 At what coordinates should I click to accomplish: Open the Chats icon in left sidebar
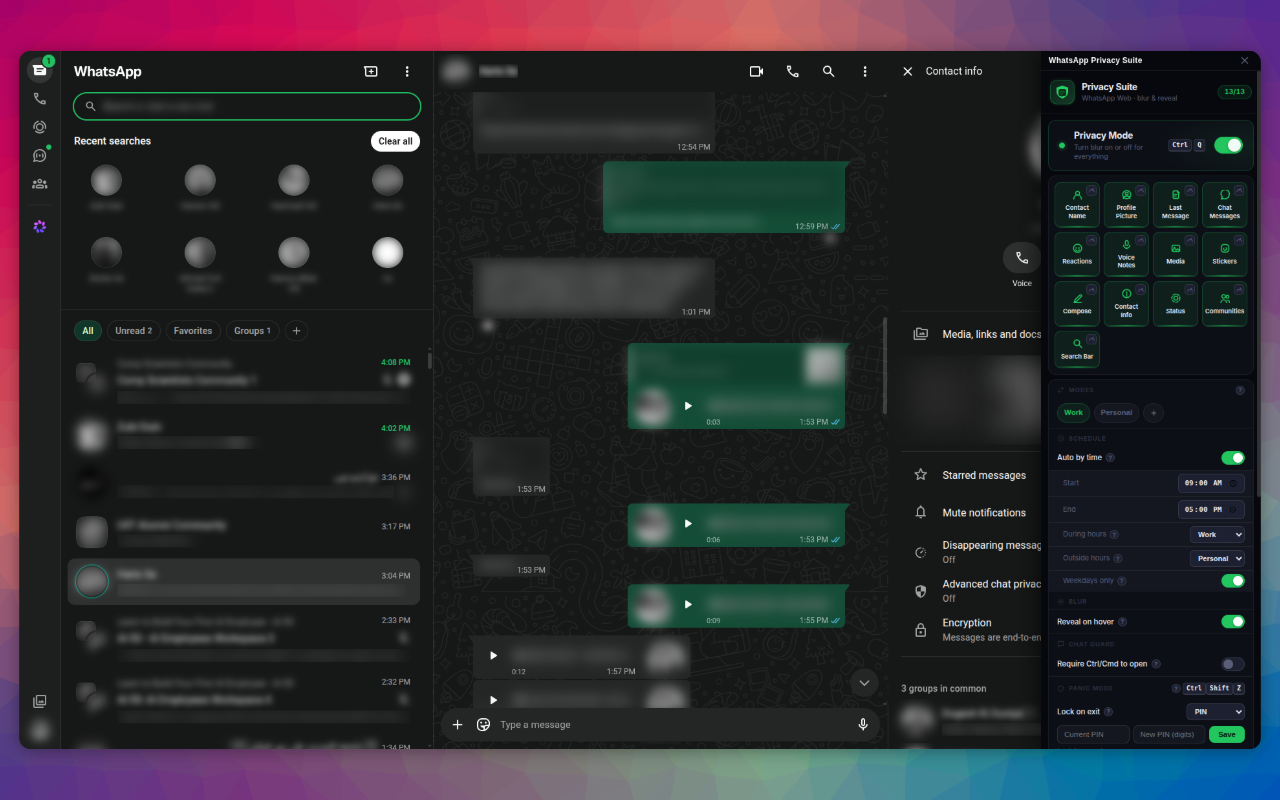(39, 70)
